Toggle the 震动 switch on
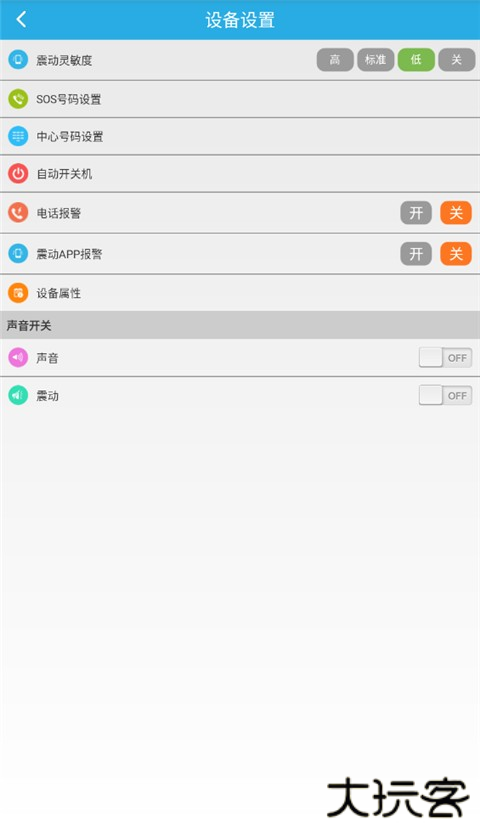 coord(445,395)
